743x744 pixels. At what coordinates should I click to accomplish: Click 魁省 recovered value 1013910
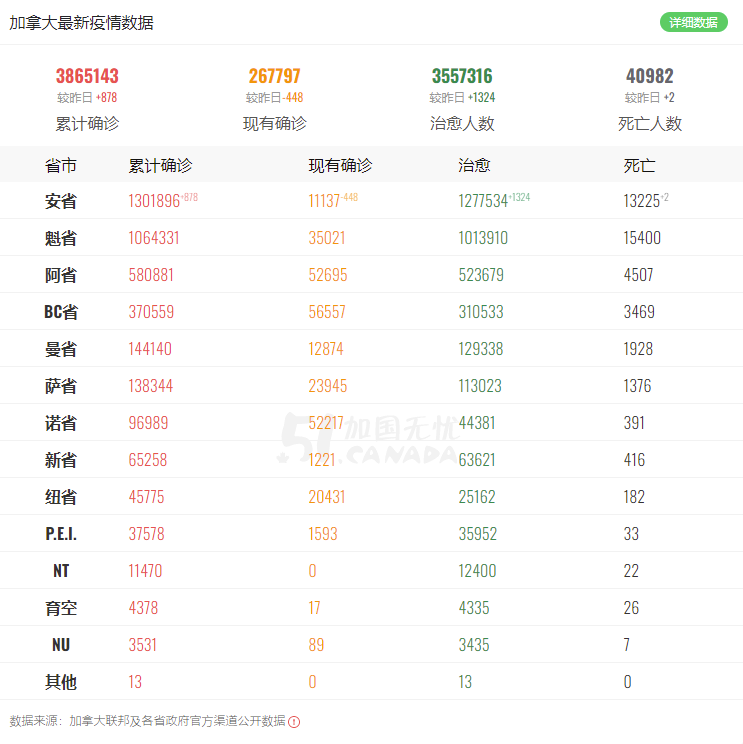[483, 238]
